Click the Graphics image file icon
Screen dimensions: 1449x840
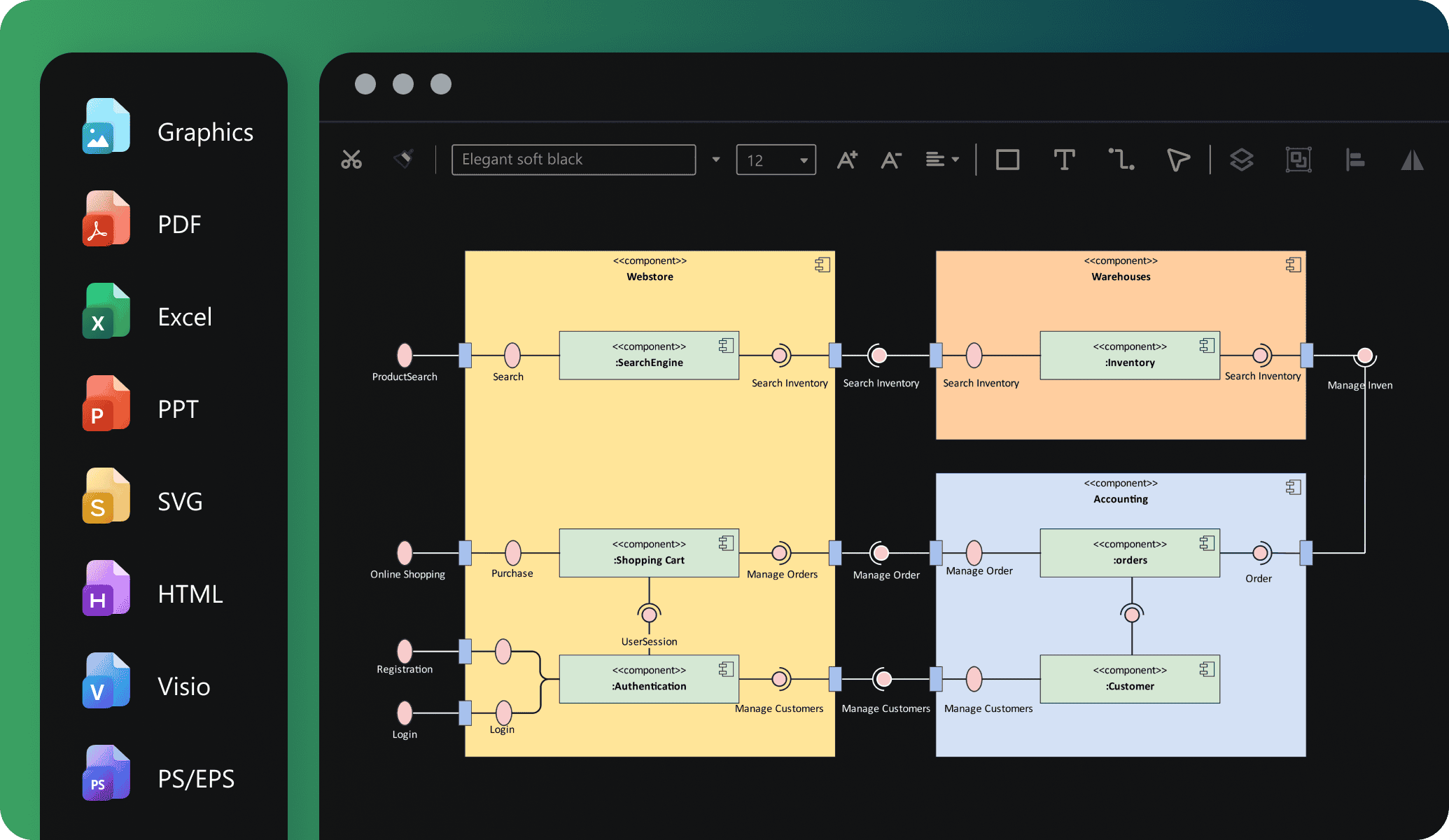pyautogui.click(x=106, y=126)
